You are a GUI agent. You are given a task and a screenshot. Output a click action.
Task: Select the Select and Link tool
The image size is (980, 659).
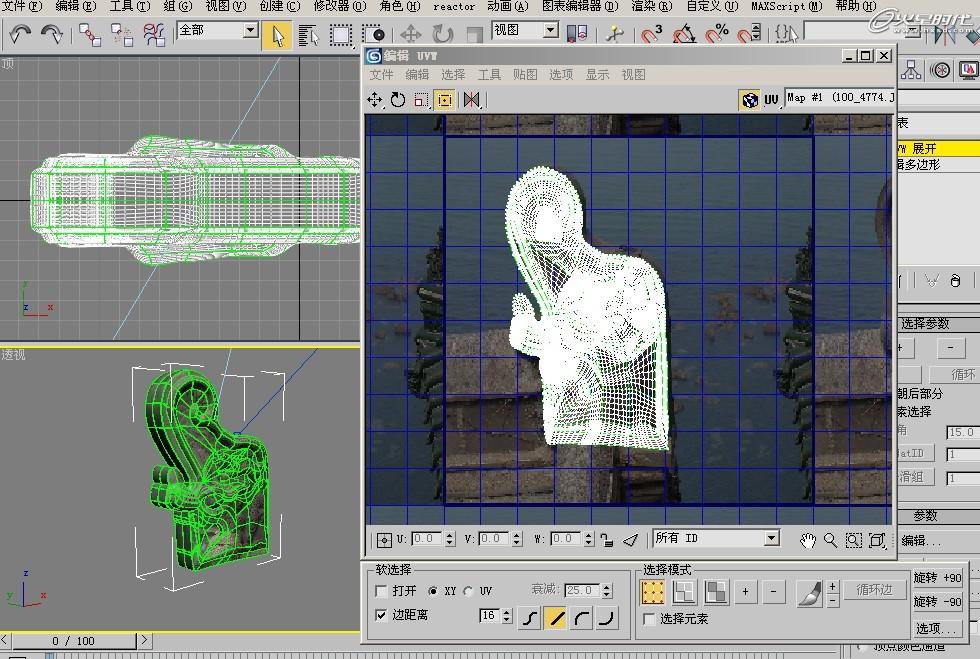89,34
